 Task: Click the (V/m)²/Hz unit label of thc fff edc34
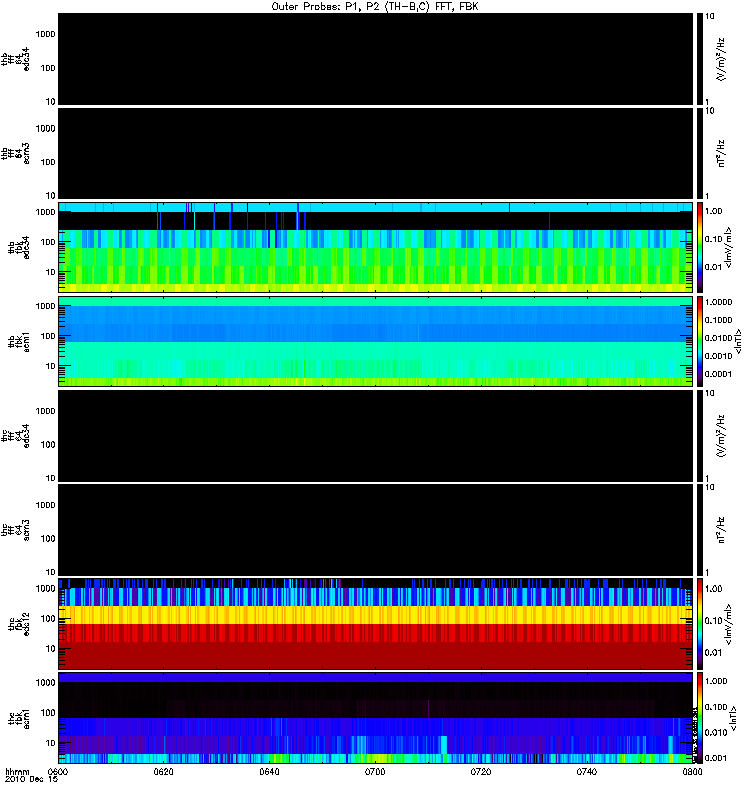pos(721,436)
